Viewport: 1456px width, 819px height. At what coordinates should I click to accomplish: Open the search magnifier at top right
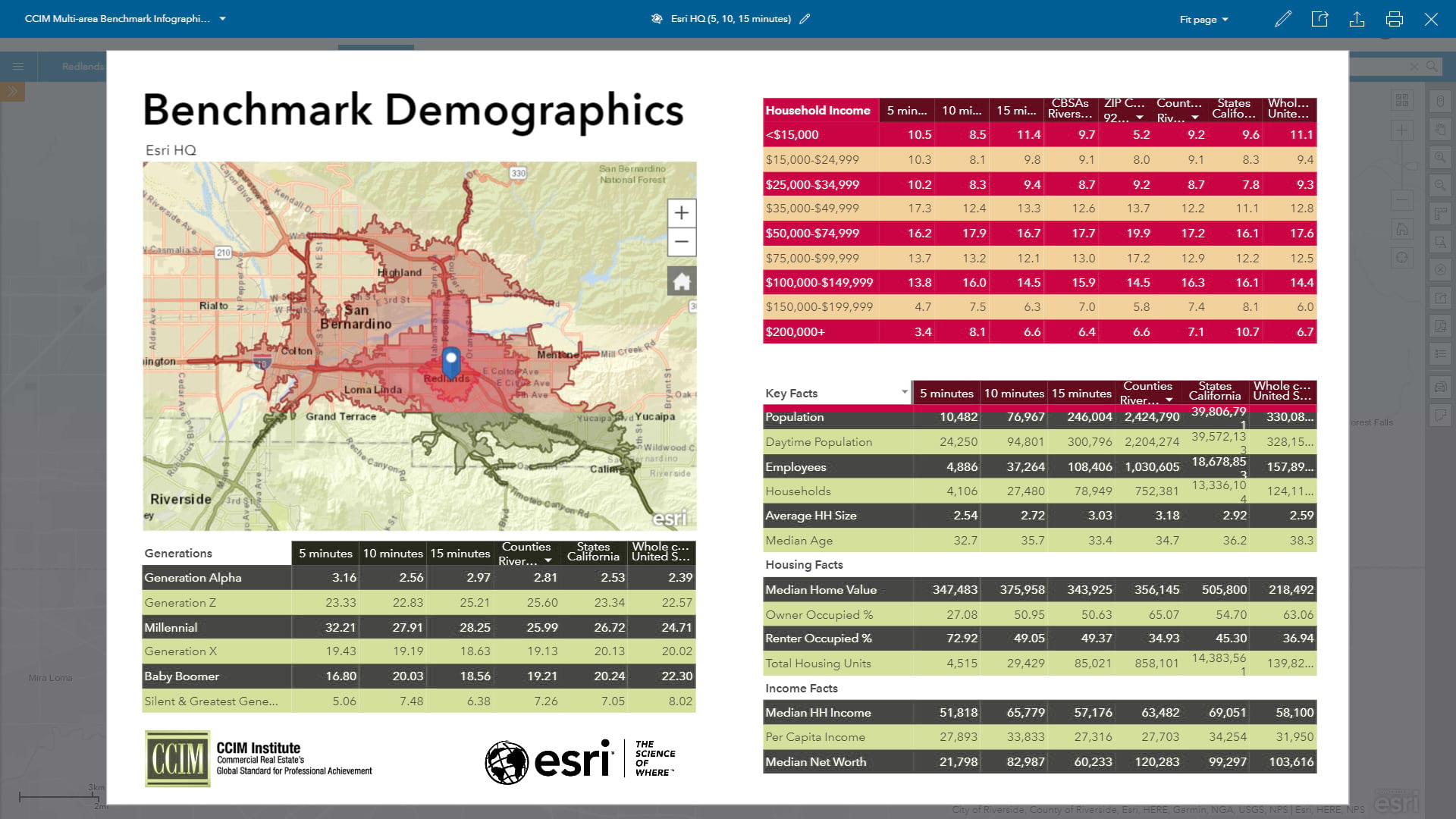[x=1433, y=66]
